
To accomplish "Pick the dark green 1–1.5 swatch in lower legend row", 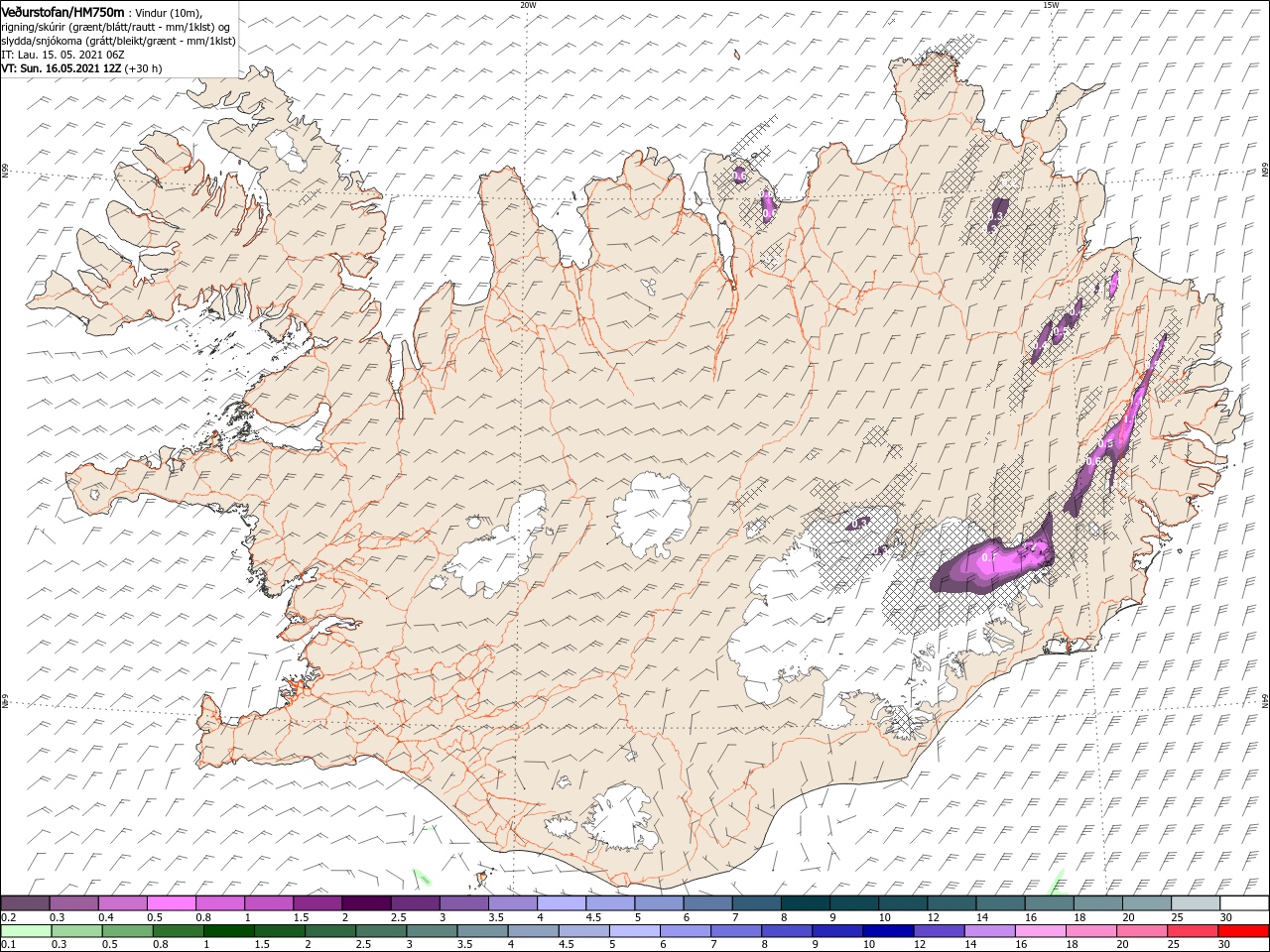I will pyautogui.click(x=229, y=931).
